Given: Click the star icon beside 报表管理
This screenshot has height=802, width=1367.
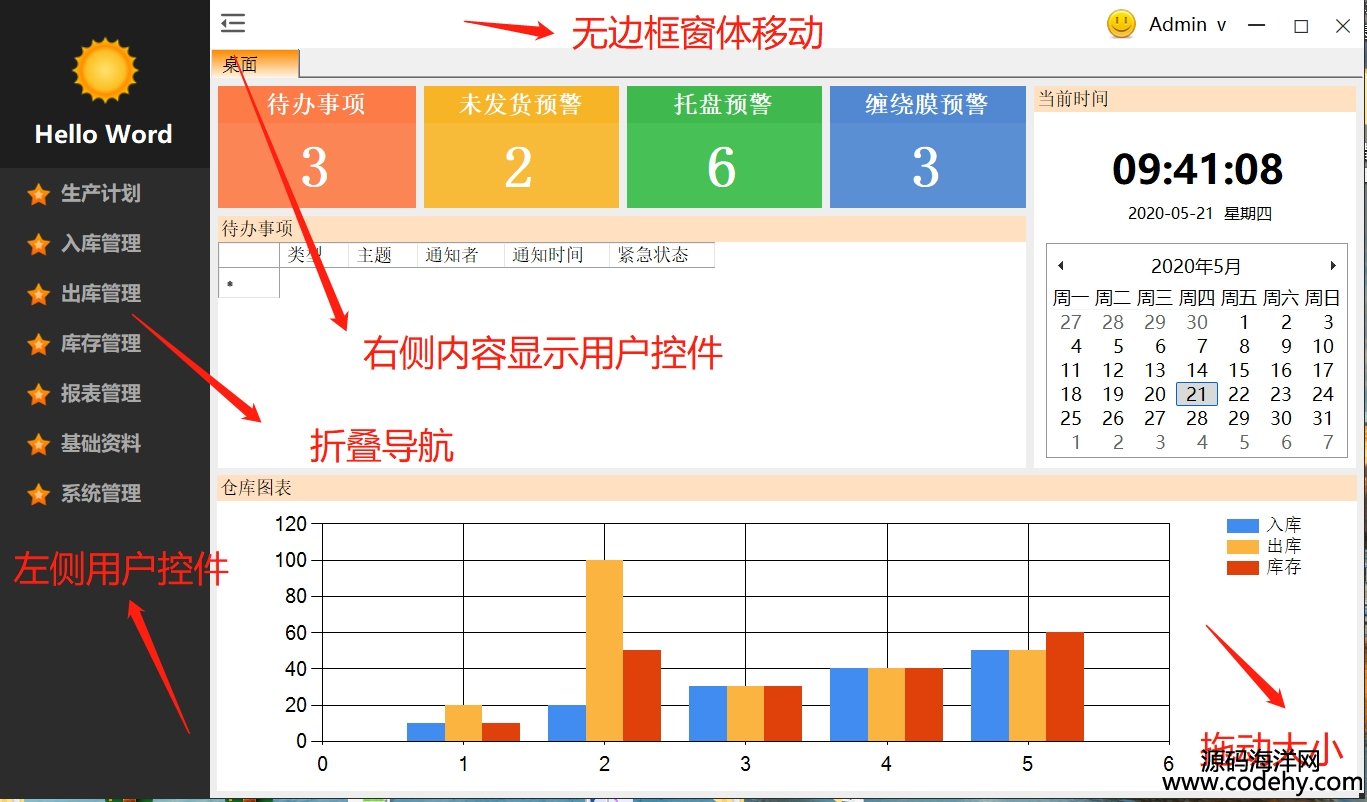Looking at the screenshot, I should 39,394.
